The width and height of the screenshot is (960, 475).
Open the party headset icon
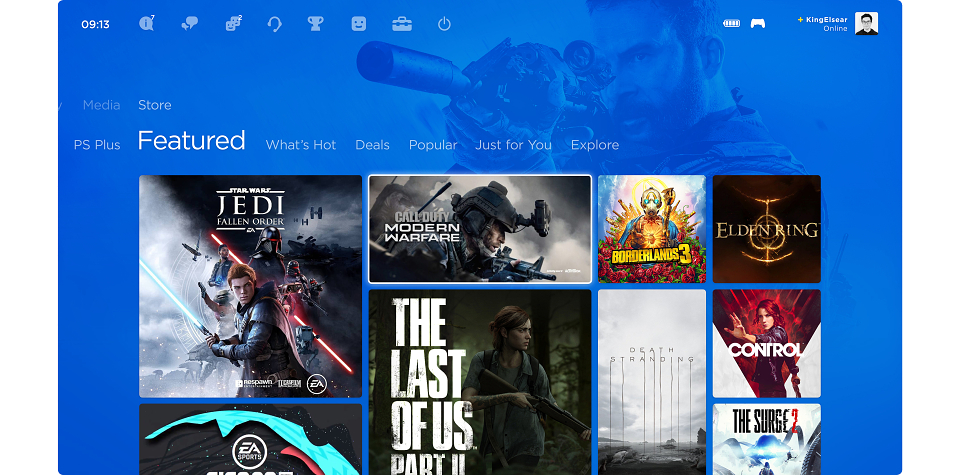[x=275, y=24]
